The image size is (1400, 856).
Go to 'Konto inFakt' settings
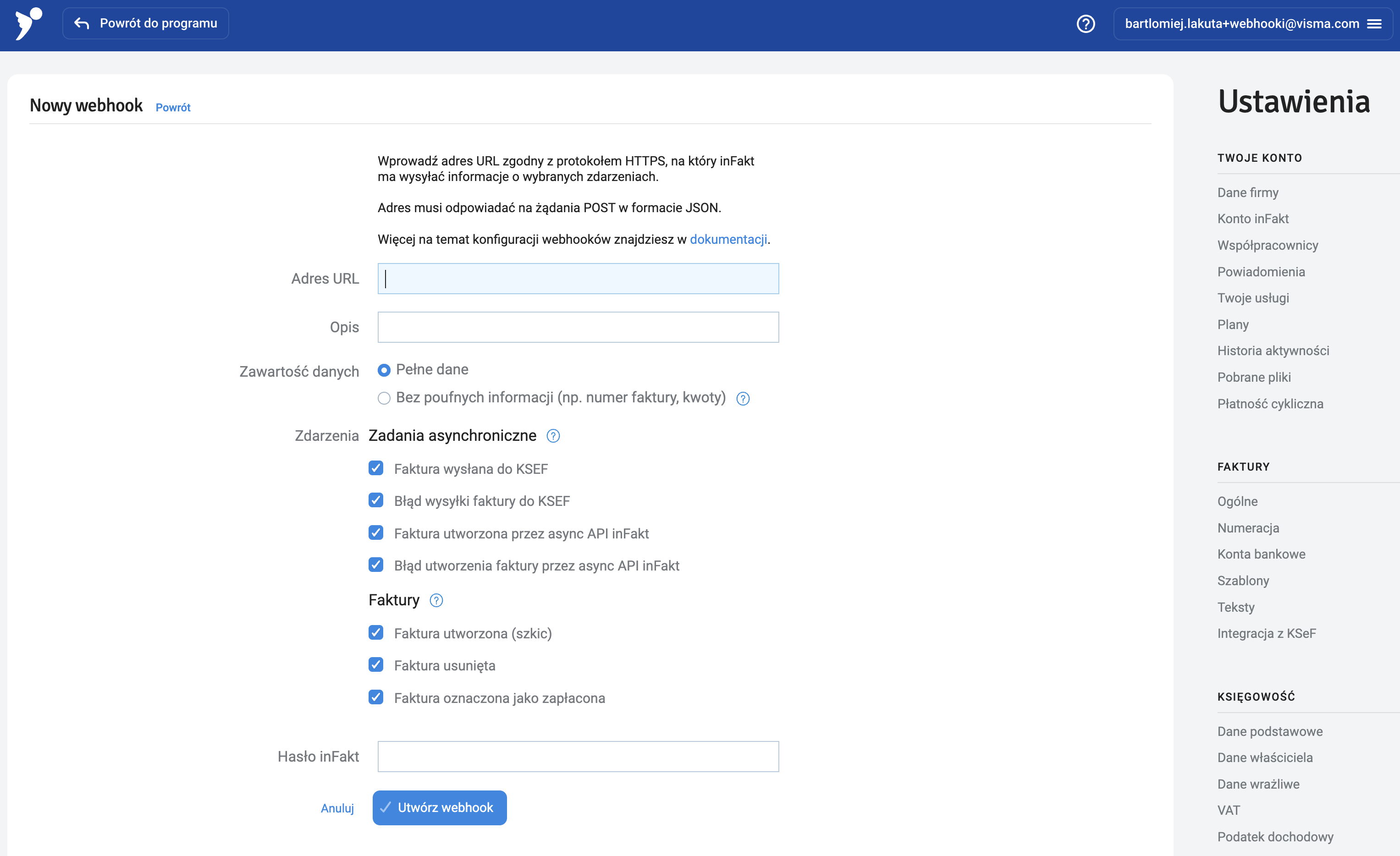(1253, 219)
